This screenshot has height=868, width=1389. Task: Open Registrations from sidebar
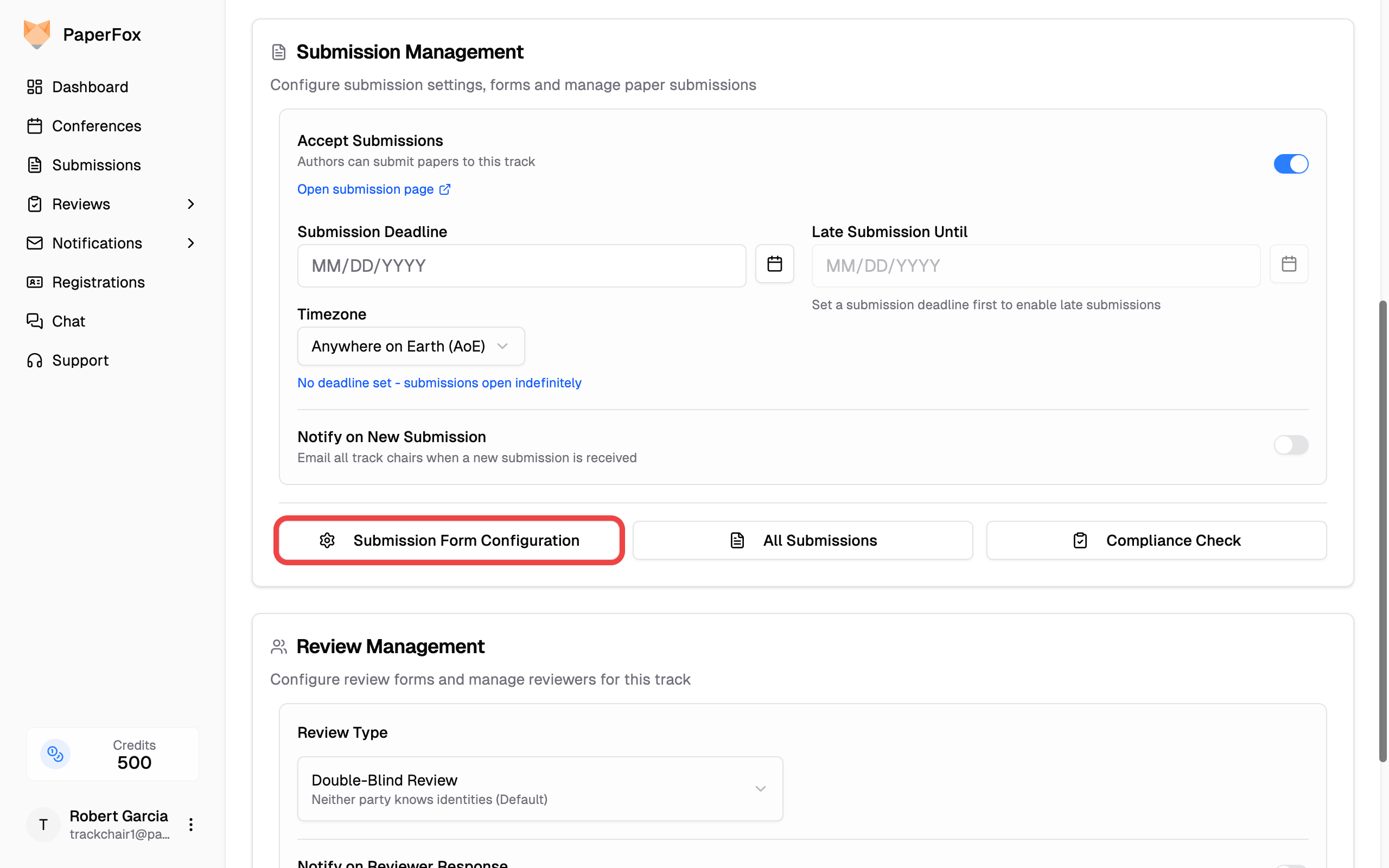pyautogui.click(x=98, y=282)
